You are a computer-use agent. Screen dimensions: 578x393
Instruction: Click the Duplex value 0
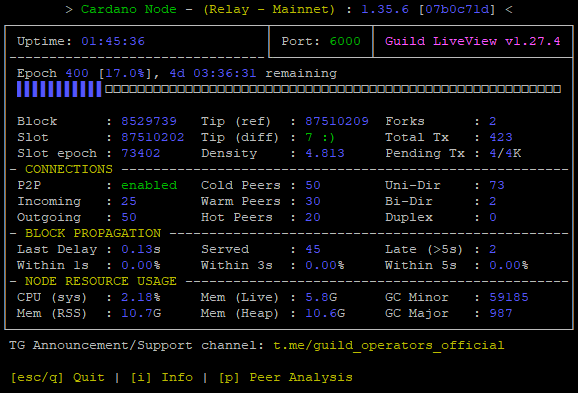click(493, 217)
